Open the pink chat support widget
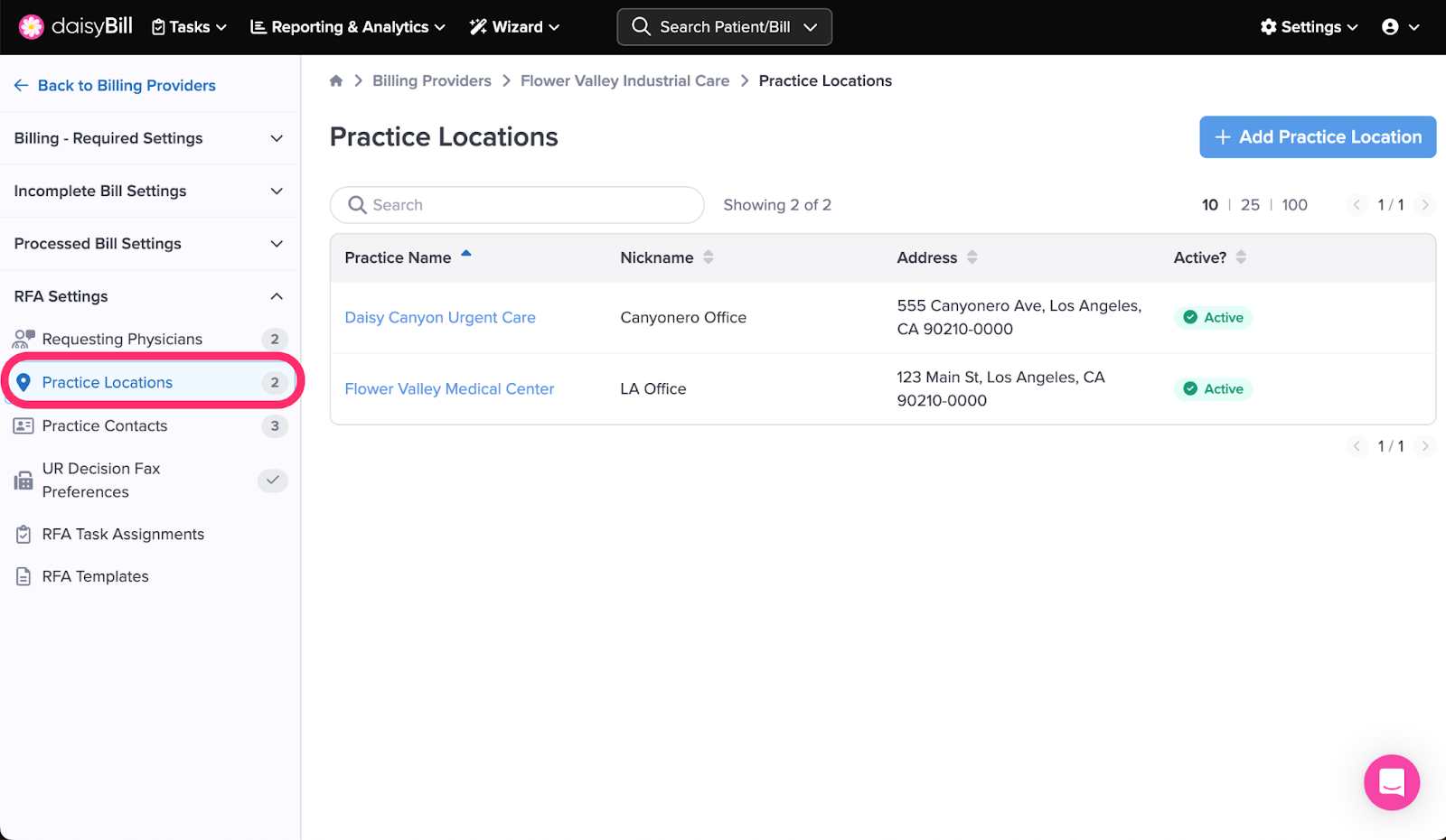Image resolution: width=1446 pixels, height=840 pixels. pyautogui.click(x=1392, y=782)
